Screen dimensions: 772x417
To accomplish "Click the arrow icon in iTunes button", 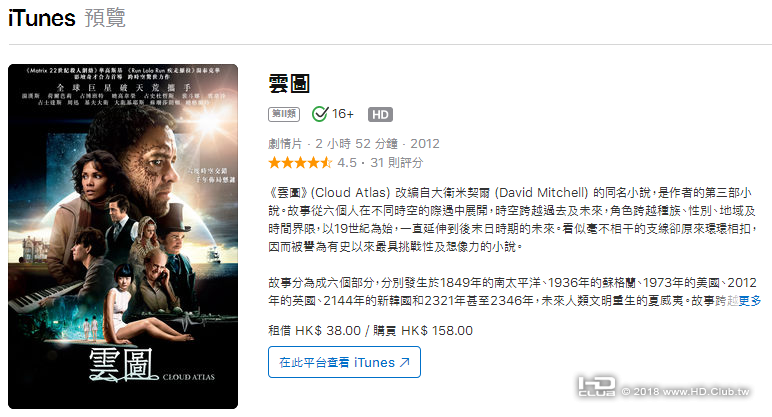I will (405, 362).
